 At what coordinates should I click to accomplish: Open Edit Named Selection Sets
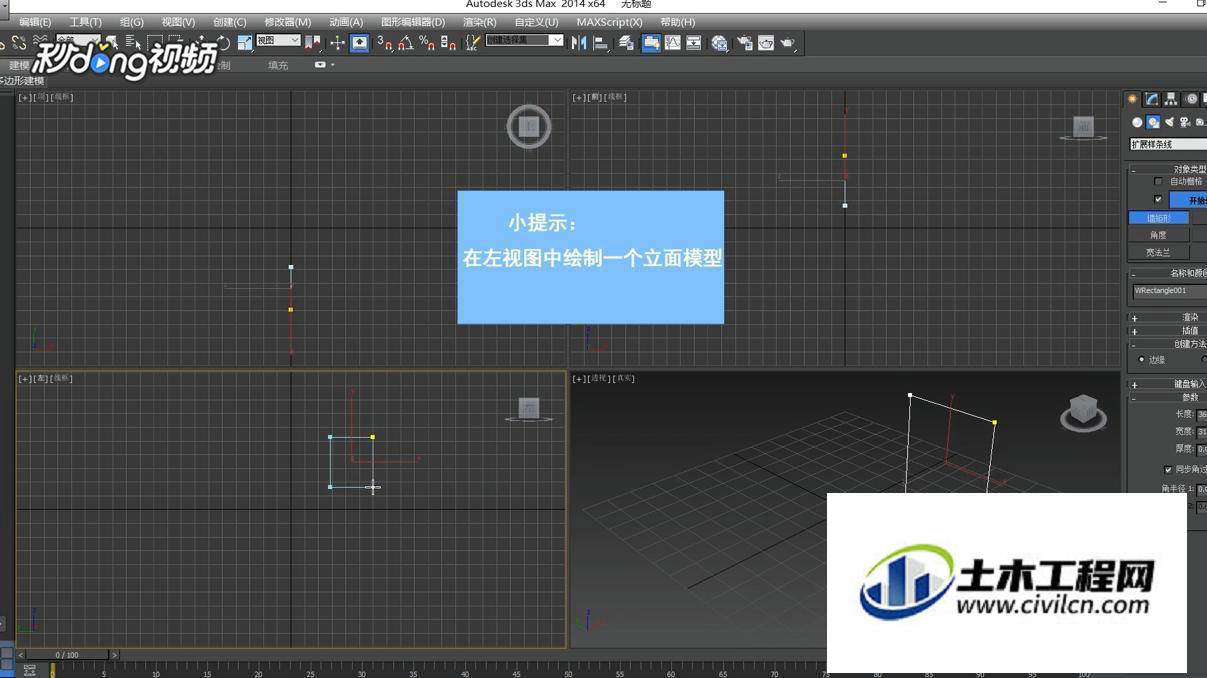tap(472, 42)
